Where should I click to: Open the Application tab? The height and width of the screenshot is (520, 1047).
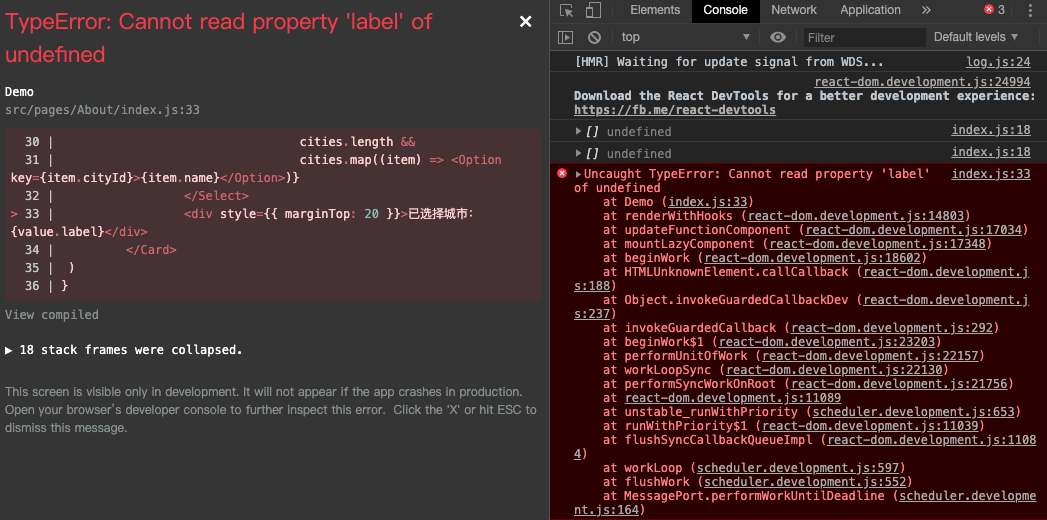870,10
